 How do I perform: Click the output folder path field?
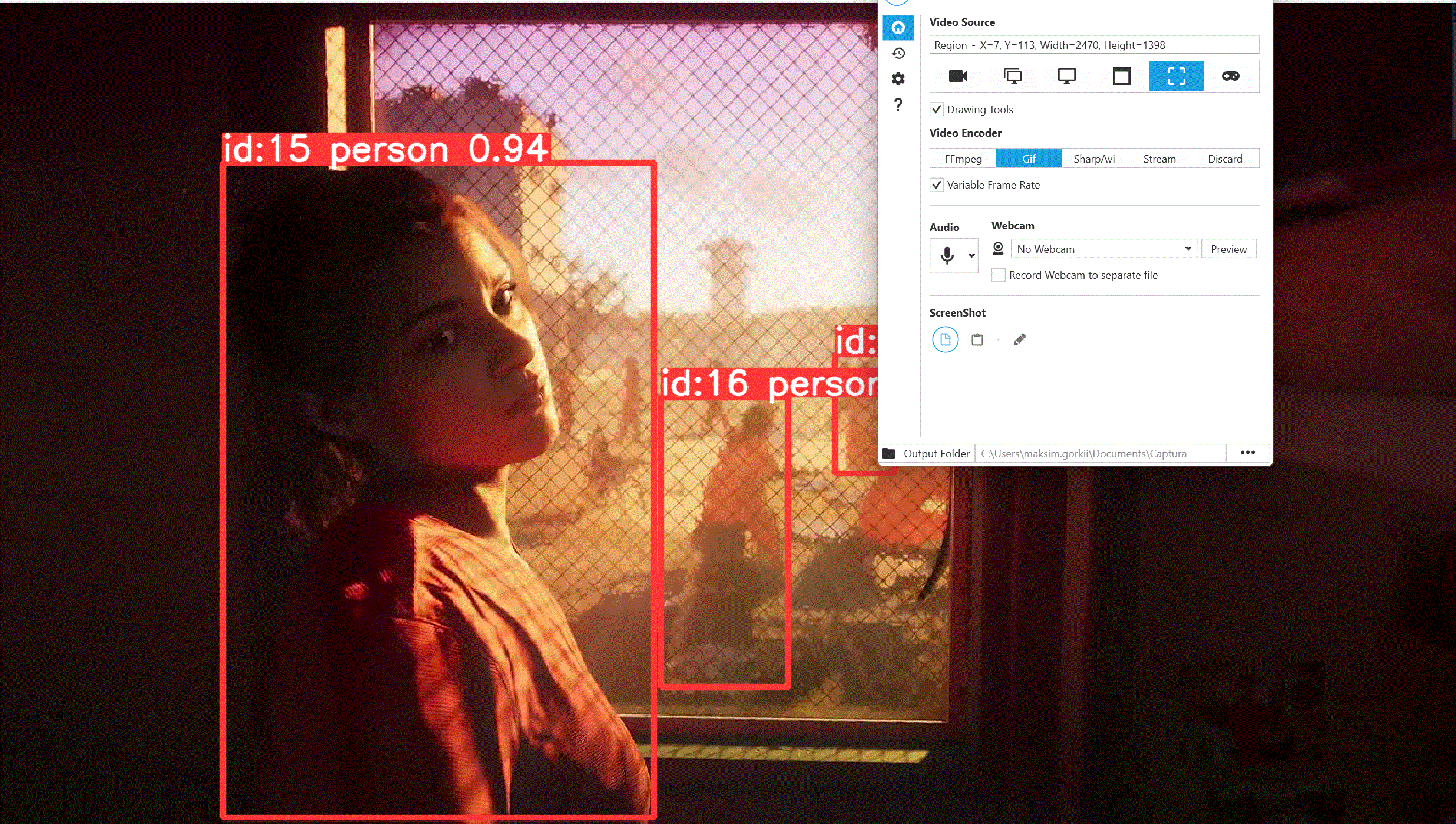tap(1100, 453)
